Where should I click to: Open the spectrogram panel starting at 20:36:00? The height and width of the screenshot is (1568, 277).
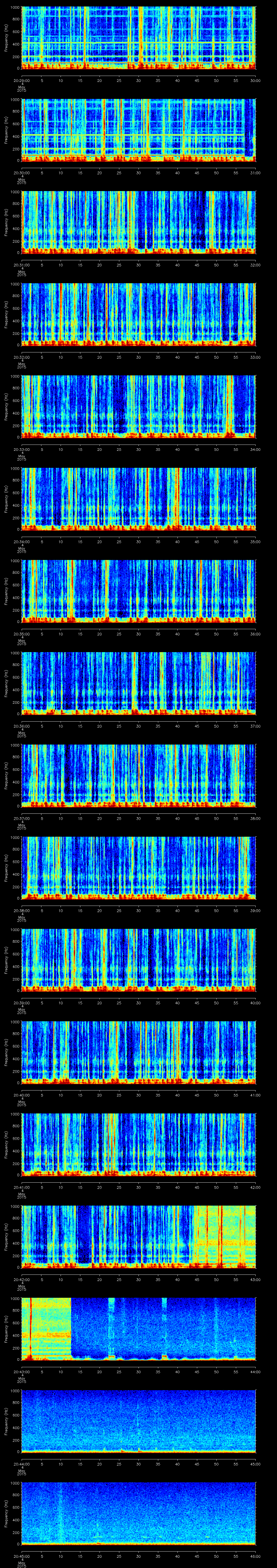coord(139,682)
